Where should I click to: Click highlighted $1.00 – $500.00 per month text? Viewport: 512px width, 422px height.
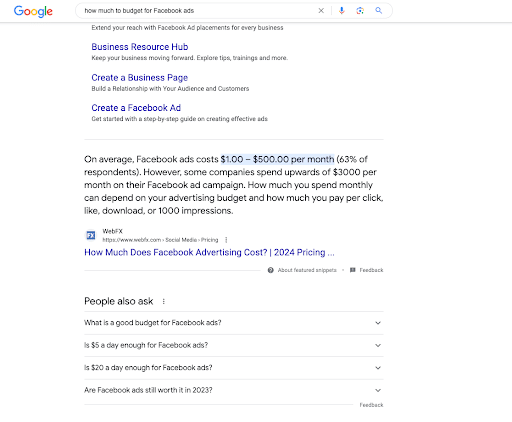[x=277, y=159]
